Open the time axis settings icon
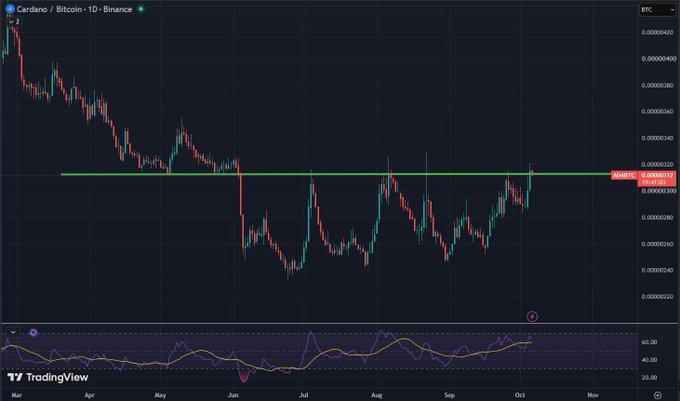 657,395
